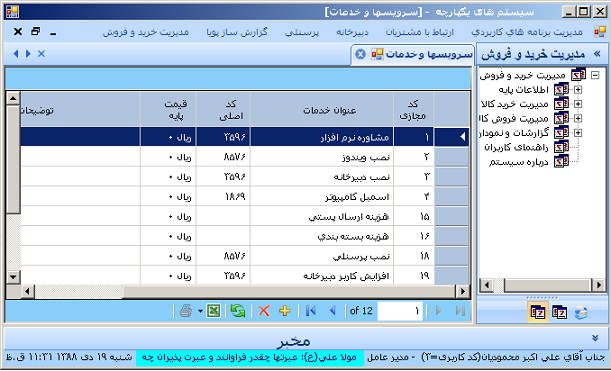Click icon beside مدیریت خرید کالا in tree
Image resolution: width=611 pixels, height=371 pixels.
click(562, 104)
